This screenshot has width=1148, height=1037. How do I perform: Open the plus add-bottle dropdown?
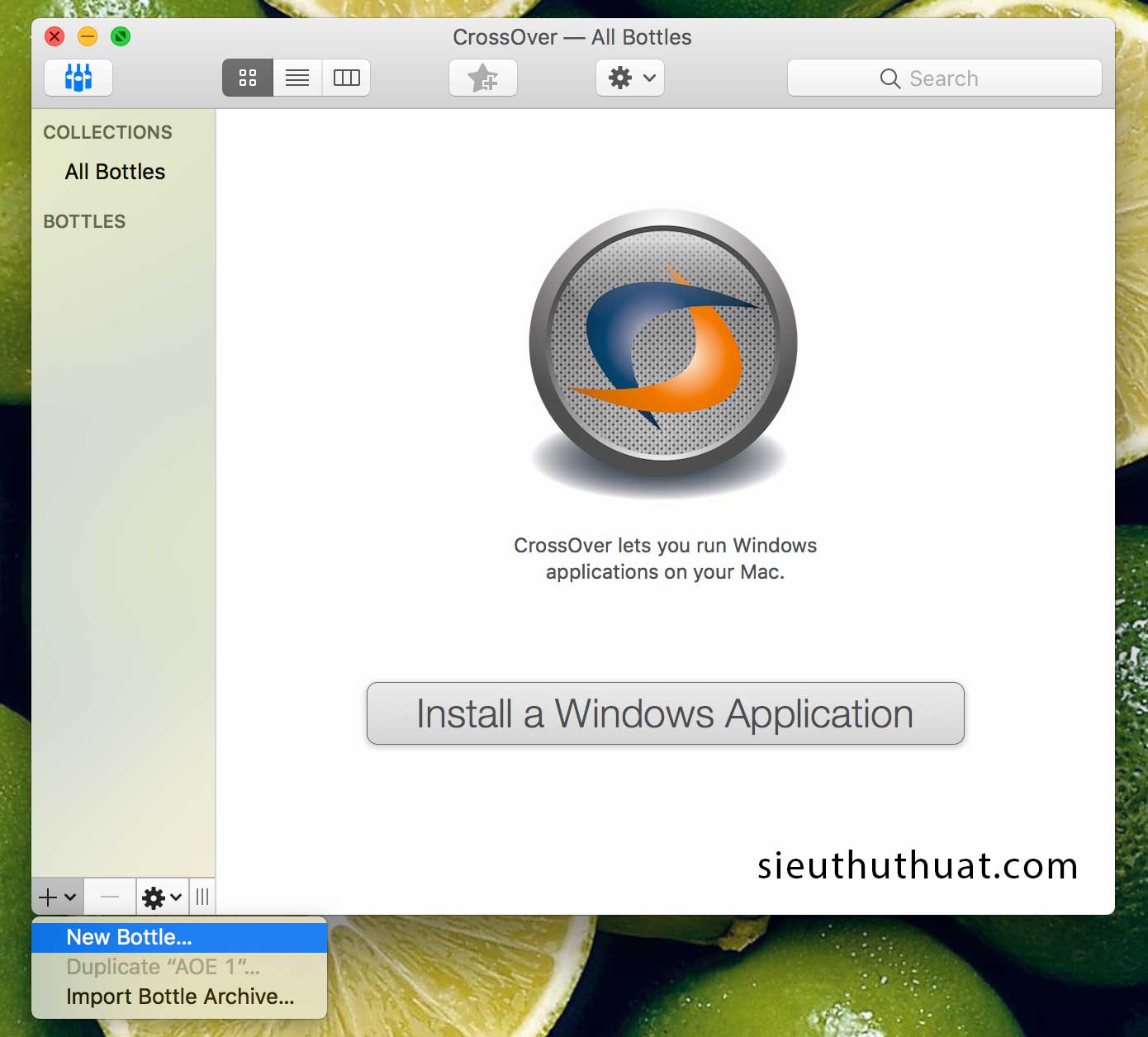click(x=57, y=897)
